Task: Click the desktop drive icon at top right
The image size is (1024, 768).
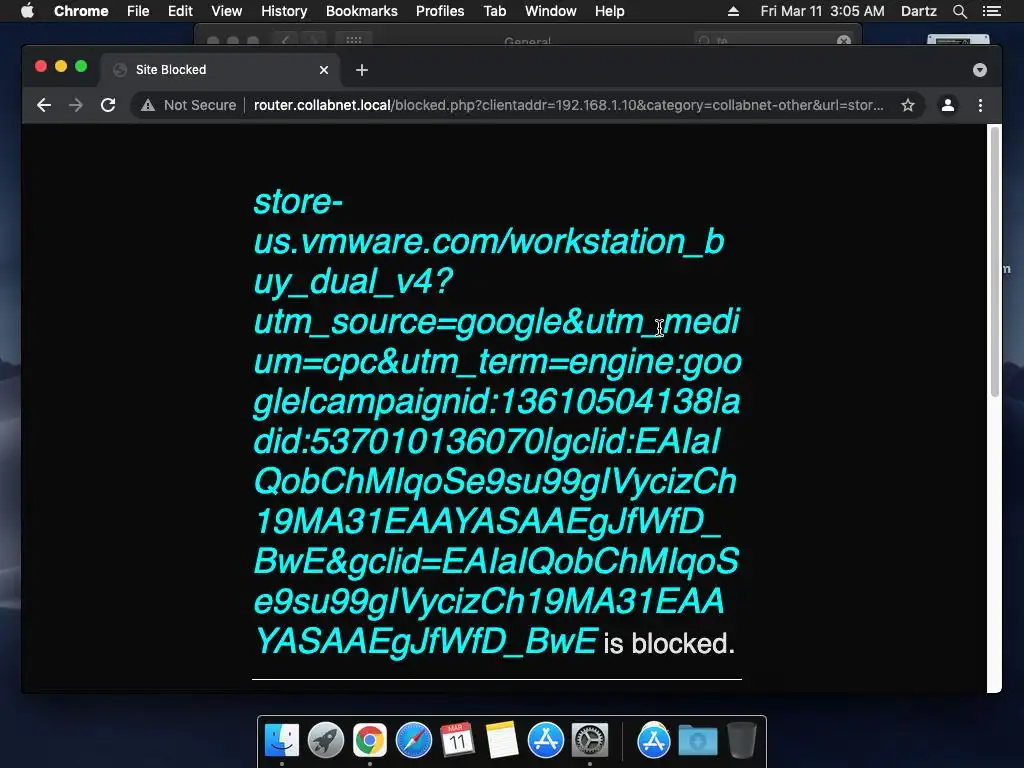Action: coord(958,40)
